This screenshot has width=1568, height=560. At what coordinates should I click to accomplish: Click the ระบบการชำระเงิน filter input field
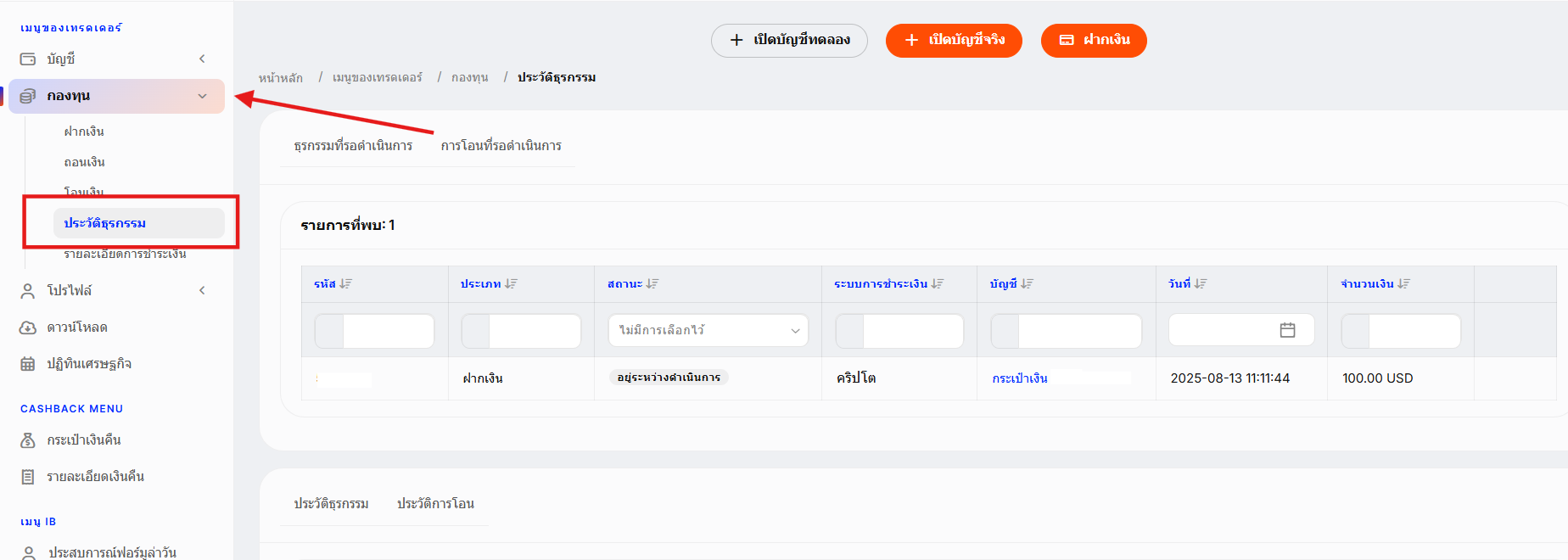[899, 331]
